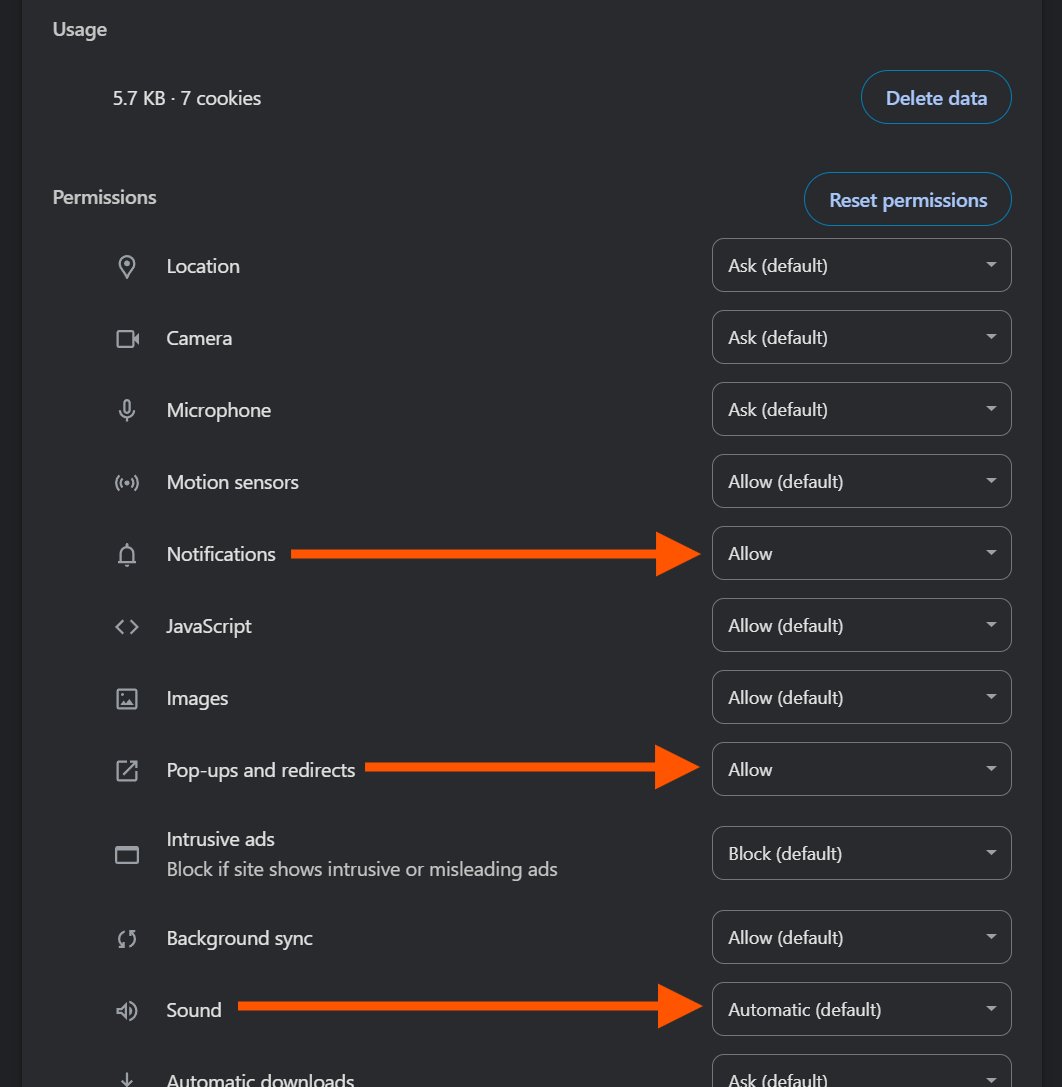The width and height of the screenshot is (1062, 1087).
Task: Open the Microphone permission dropdown
Action: coord(862,409)
